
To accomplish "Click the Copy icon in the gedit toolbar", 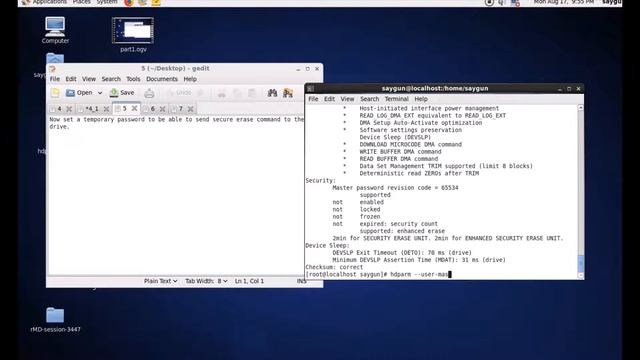I will click(237, 93).
